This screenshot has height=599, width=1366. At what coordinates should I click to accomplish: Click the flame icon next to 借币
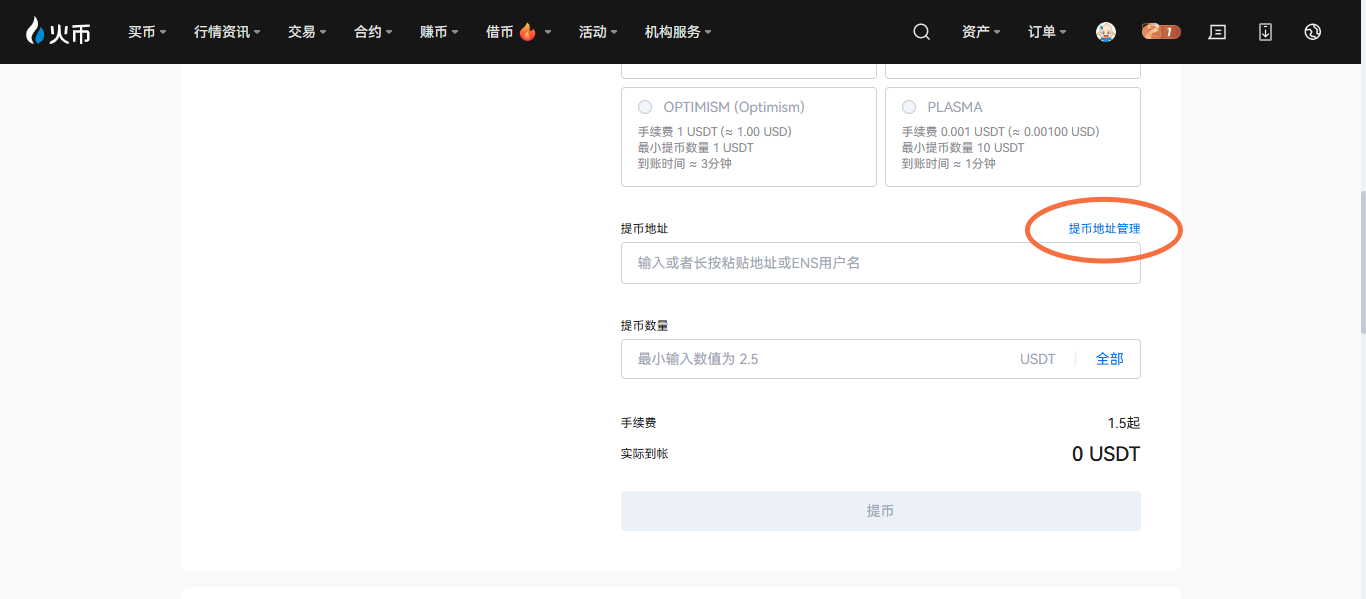(x=528, y=32)
